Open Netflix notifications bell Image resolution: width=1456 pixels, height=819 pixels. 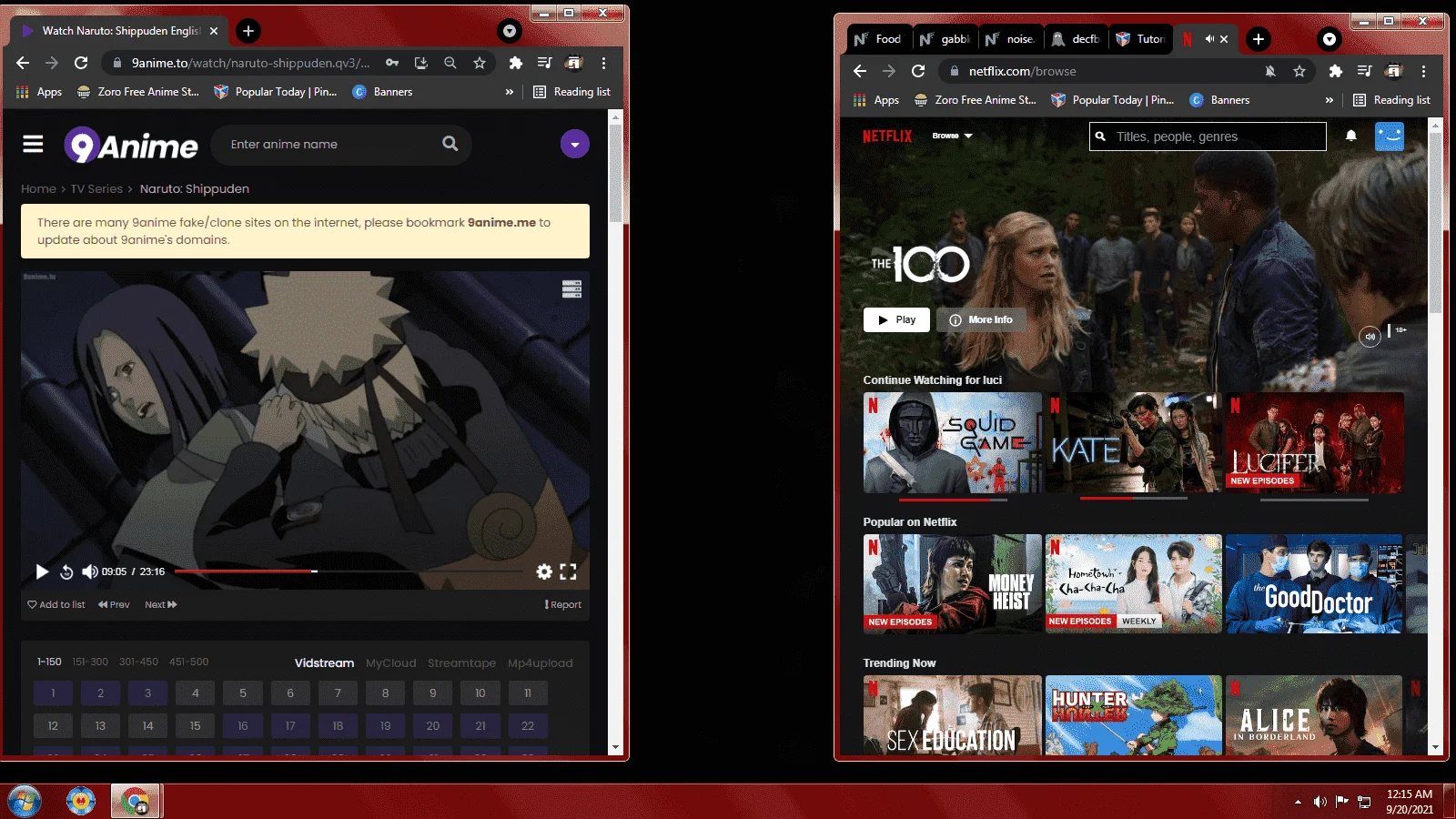click(1351, 136)
